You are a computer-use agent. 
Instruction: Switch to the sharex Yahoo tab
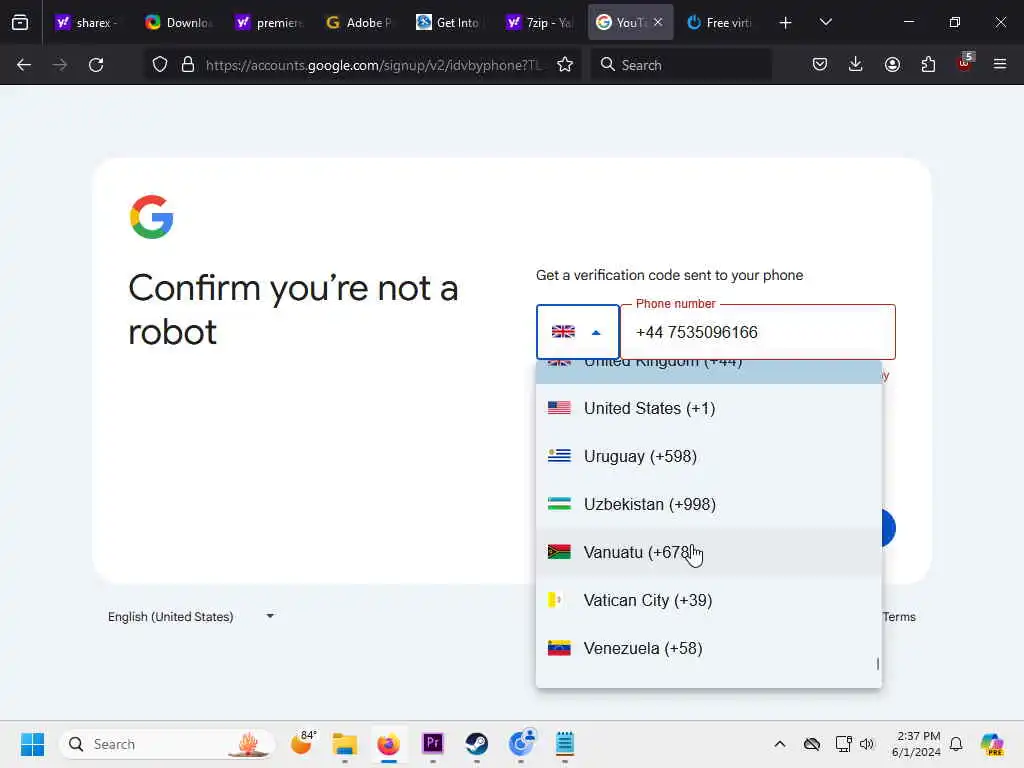coord(88,23)
